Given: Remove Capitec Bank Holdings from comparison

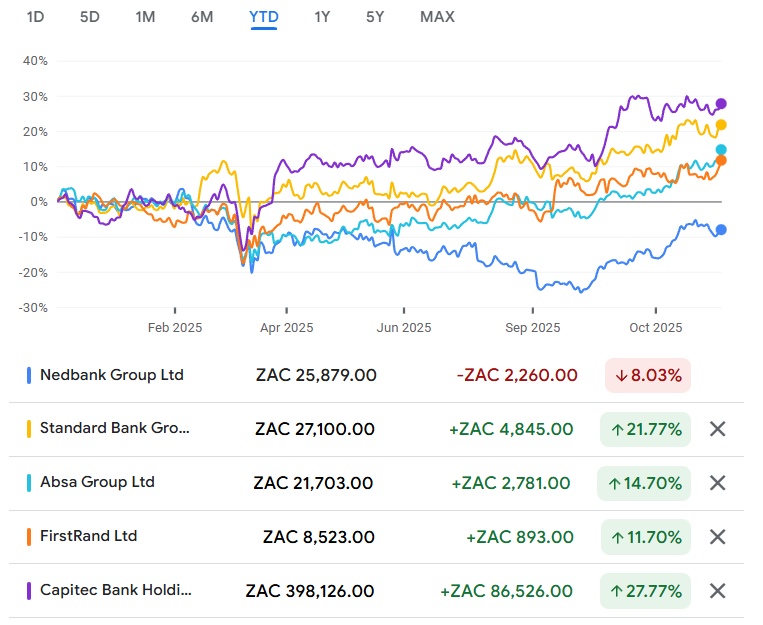Looking at the screenshot, I should tap(717, 591).
